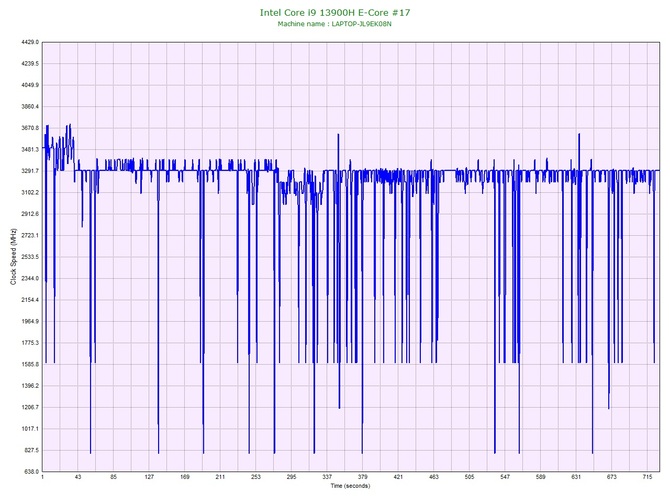Click the 1017.1 y-axis value
Viewport: 670px width, 503px height.
click(30, 429)
